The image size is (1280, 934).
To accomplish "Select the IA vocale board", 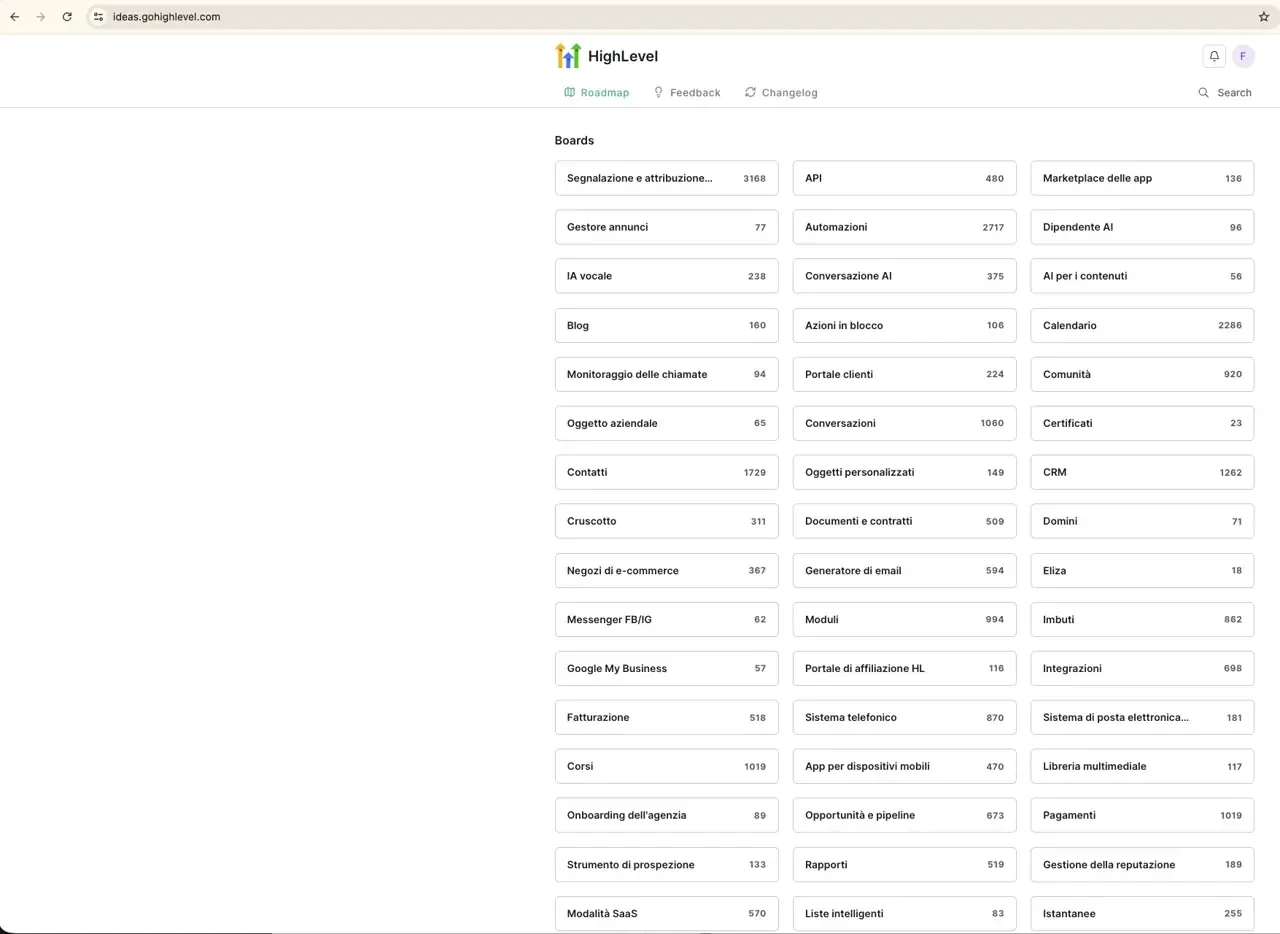I will tap(666, 276).
